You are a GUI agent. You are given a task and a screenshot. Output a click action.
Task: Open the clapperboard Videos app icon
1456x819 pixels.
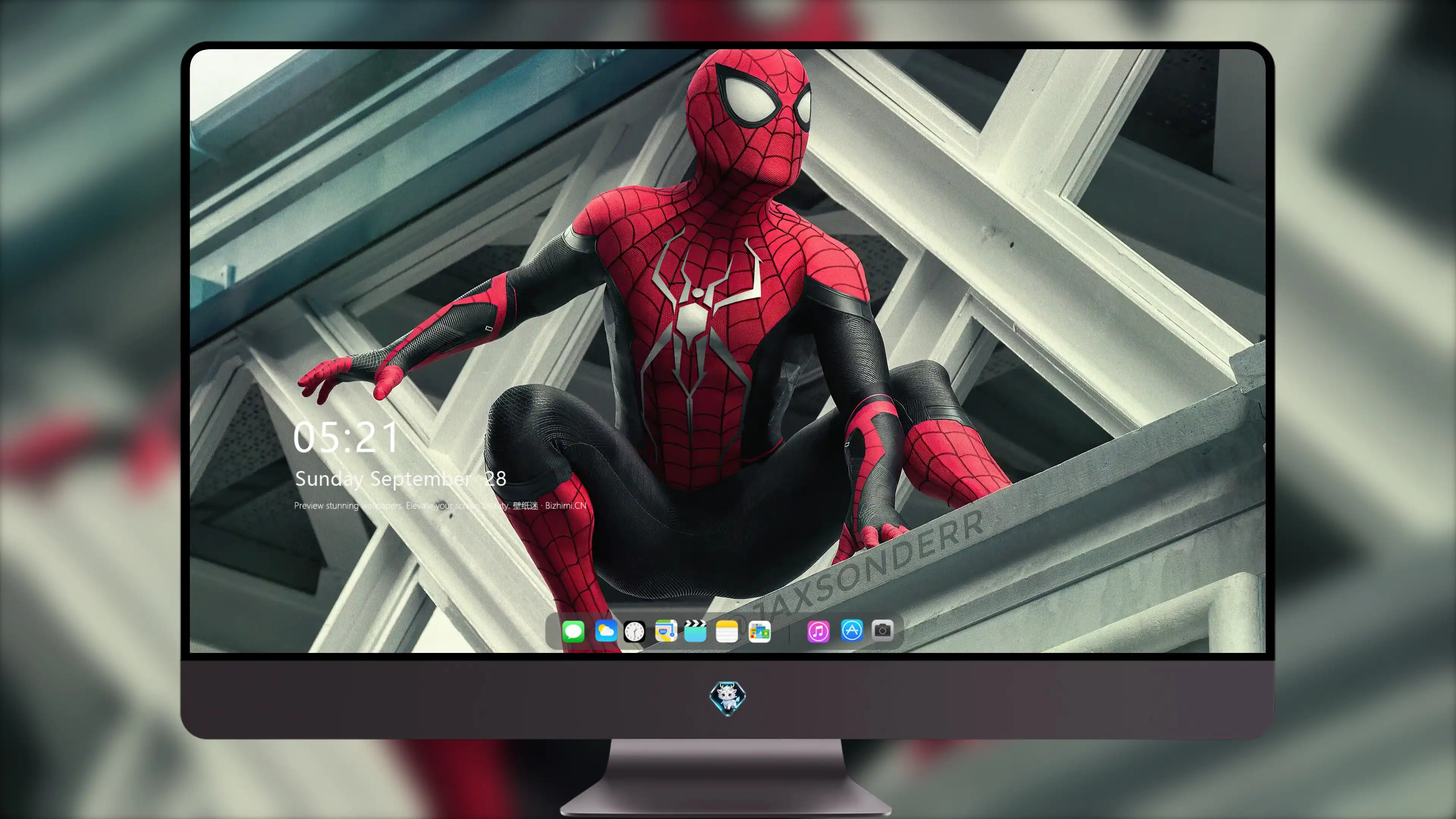click(x=695, y=631)
